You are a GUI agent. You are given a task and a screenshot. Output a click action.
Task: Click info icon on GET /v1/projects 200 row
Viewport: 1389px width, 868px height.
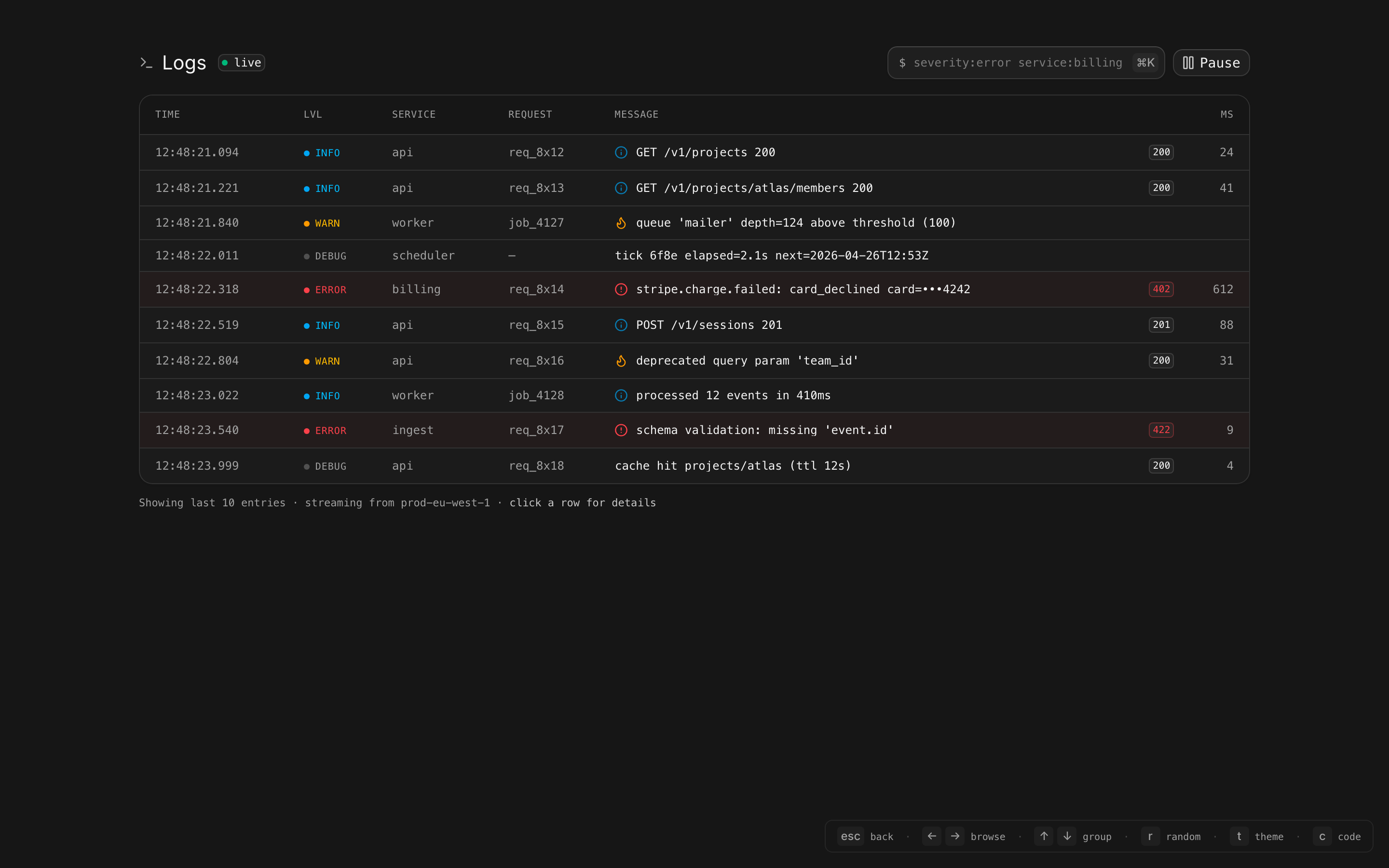point(621,152)
